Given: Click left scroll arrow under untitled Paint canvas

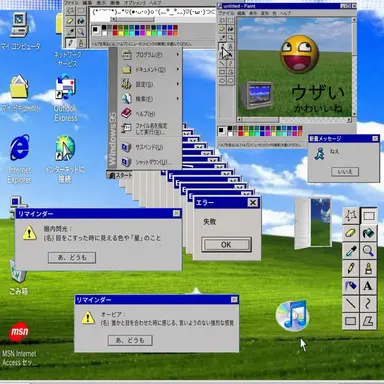Looking at the screenshot, I should point(239,119).
